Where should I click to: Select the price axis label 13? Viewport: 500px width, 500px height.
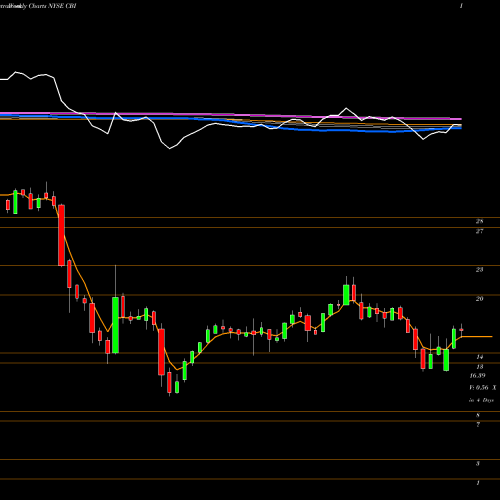click(479, 367)
